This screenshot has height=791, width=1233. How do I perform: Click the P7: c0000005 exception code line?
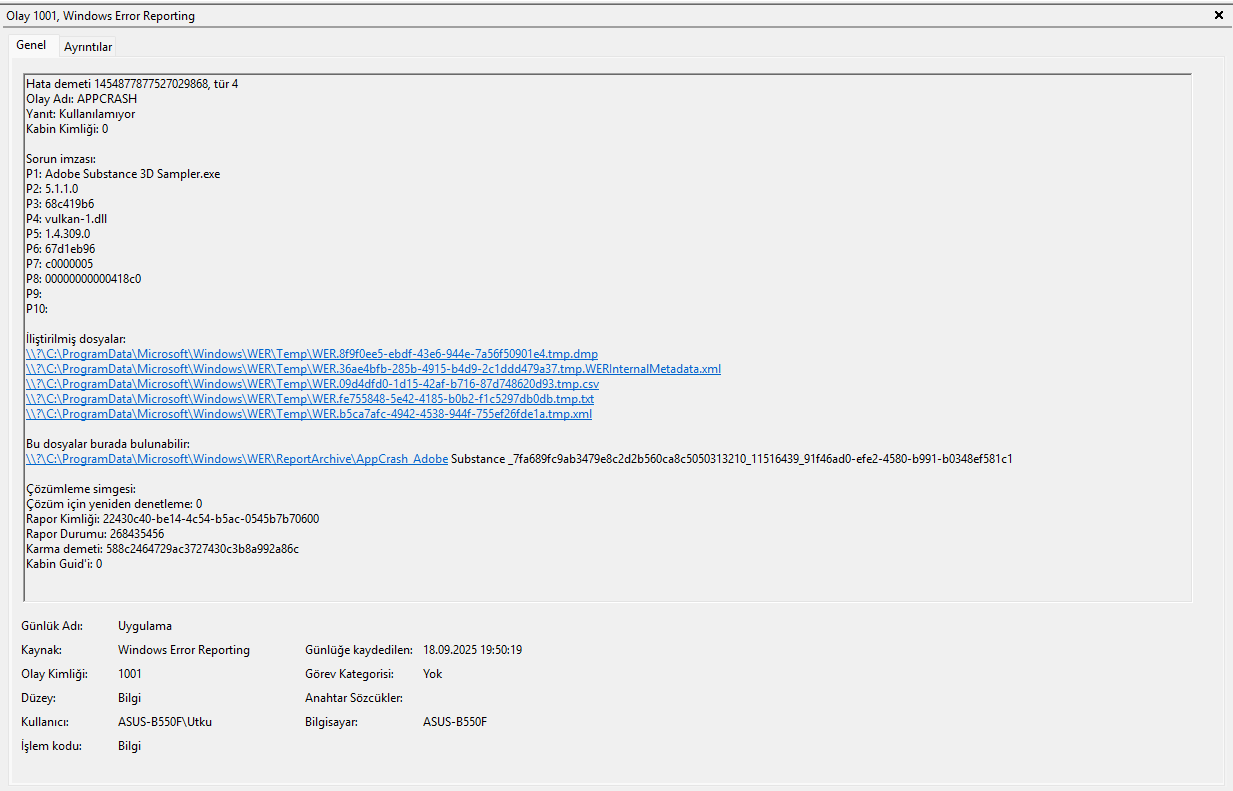click(60, 264)
